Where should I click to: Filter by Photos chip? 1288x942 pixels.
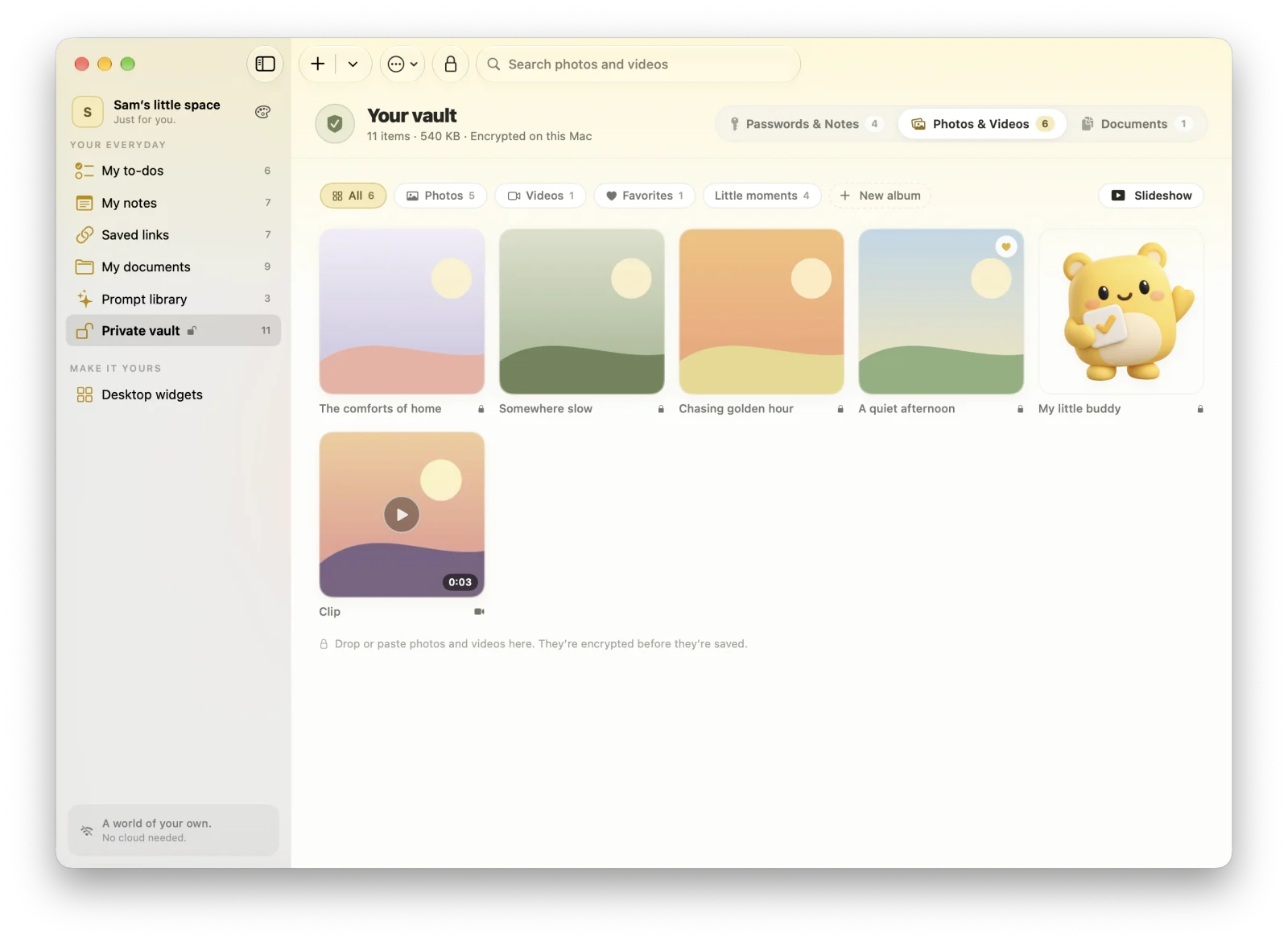[x=440, y=196]
